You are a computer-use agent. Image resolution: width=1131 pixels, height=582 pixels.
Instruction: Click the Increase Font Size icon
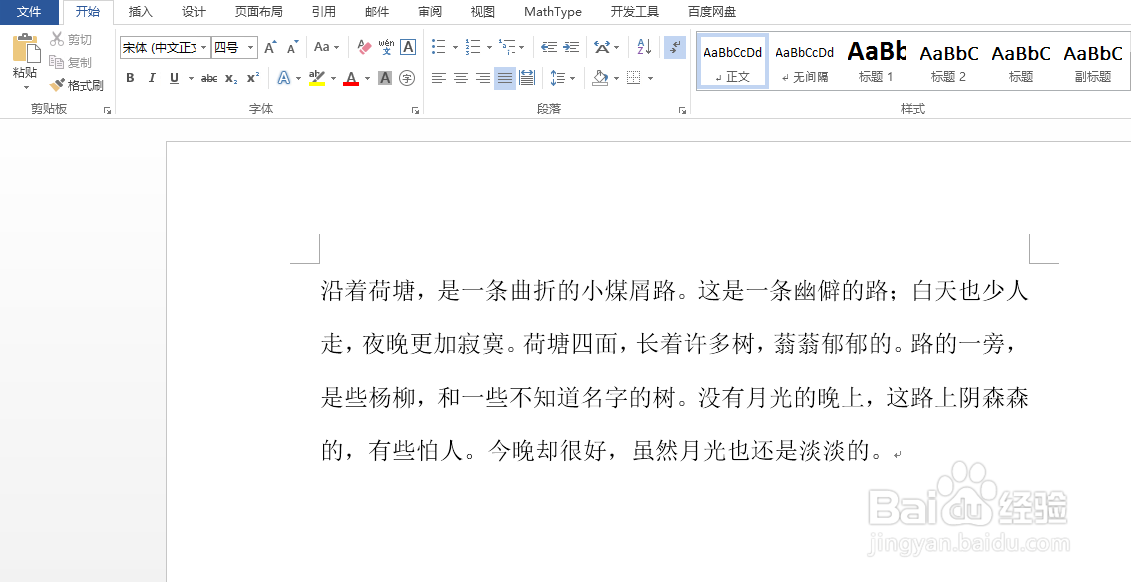[268, 48]
